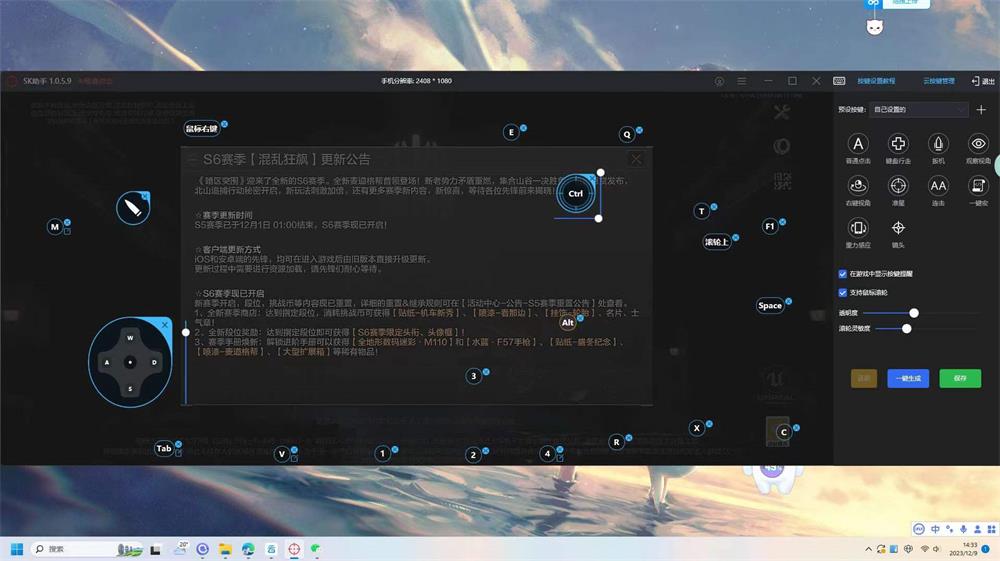Open the 预设按键 preset dropdown
Viewport: 1000px width, 561px height.
pyautogui.click(x=919, y=109)
